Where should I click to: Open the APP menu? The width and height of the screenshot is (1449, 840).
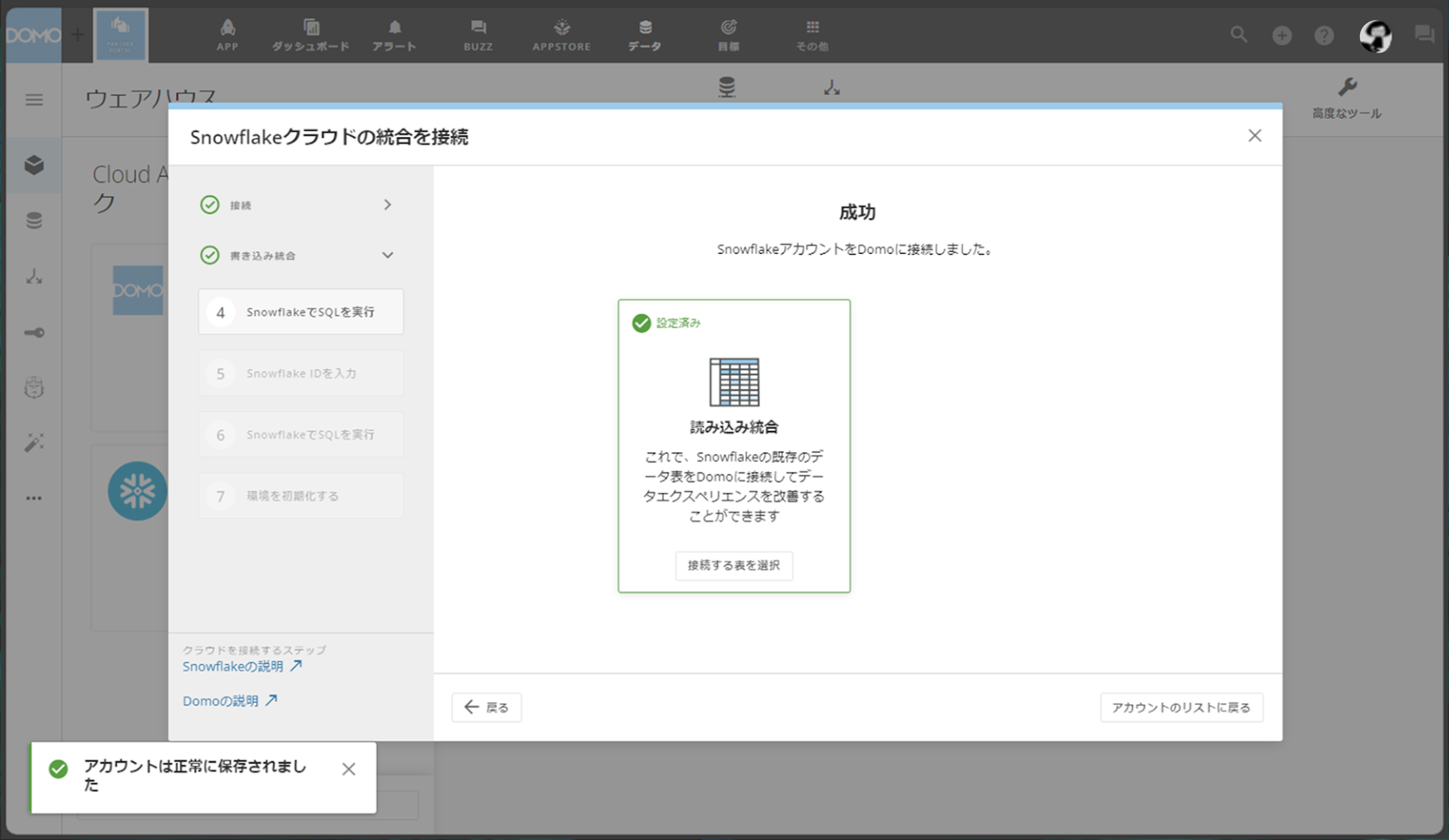pos(228,36)
